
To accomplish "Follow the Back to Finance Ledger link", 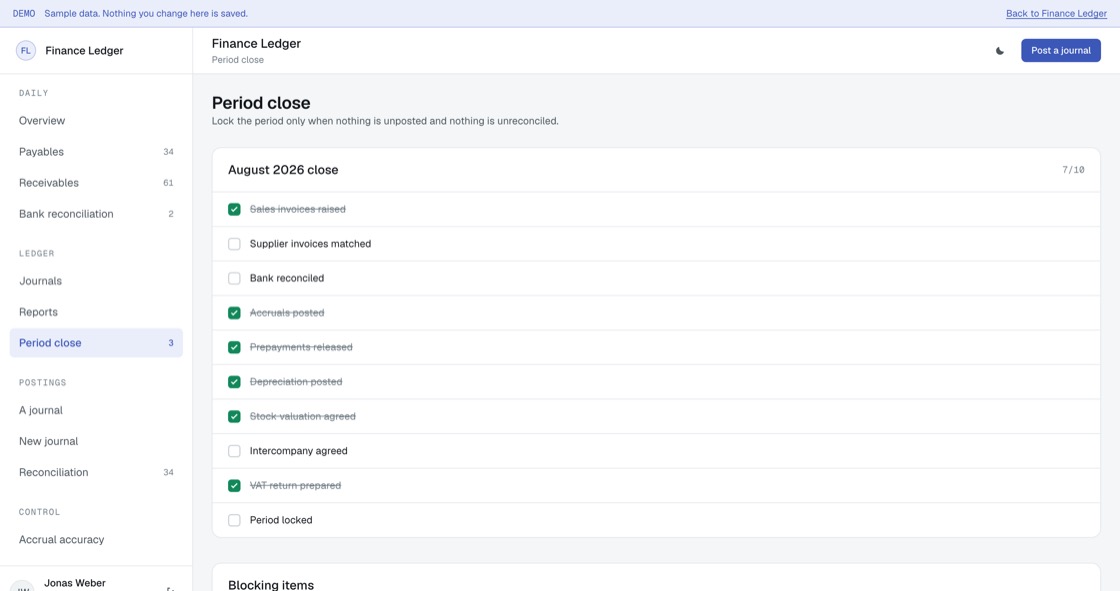I will pos(1056,14).
